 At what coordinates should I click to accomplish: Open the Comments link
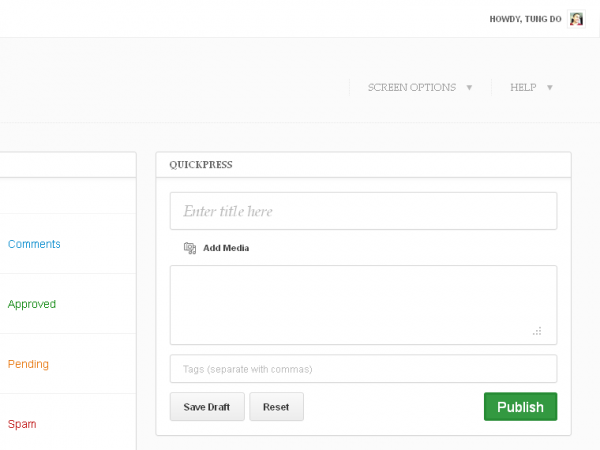(x=34, y=244)
